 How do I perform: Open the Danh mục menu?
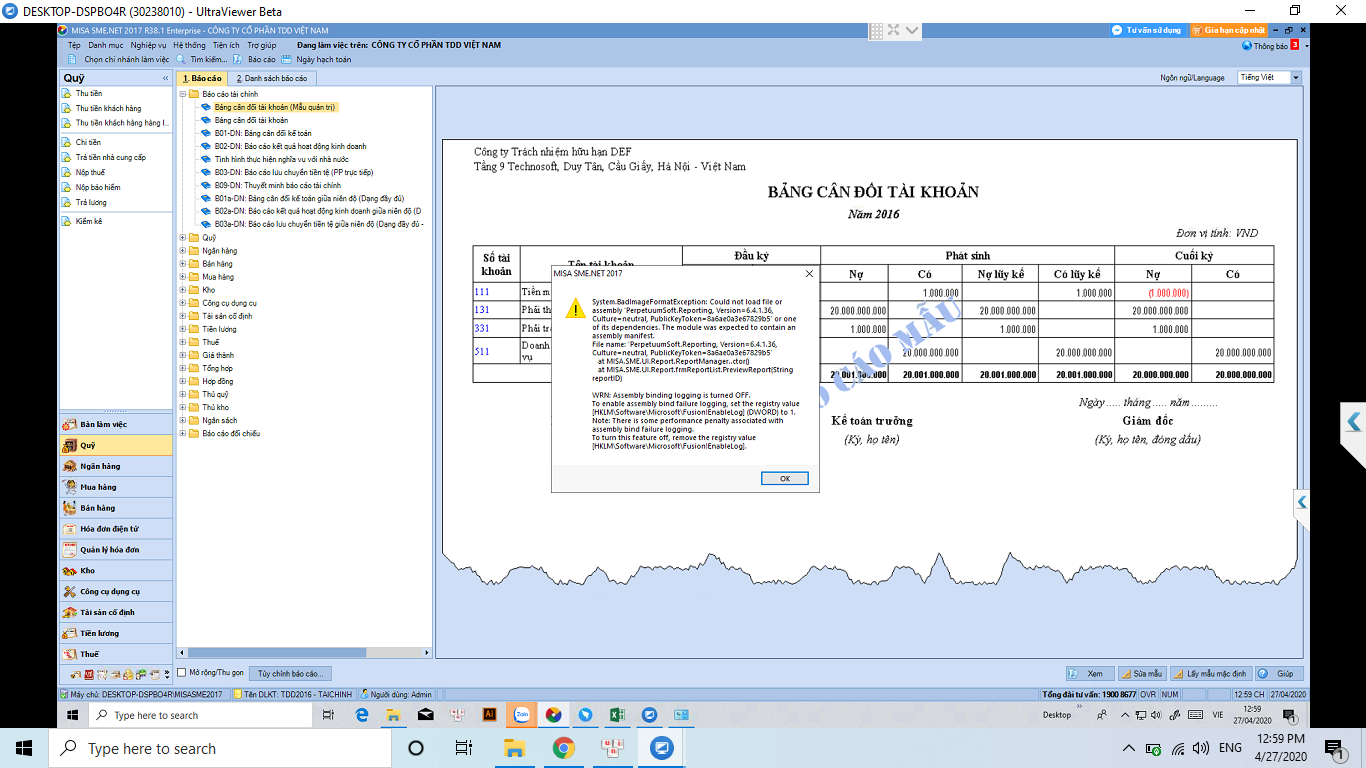(106, 45)
